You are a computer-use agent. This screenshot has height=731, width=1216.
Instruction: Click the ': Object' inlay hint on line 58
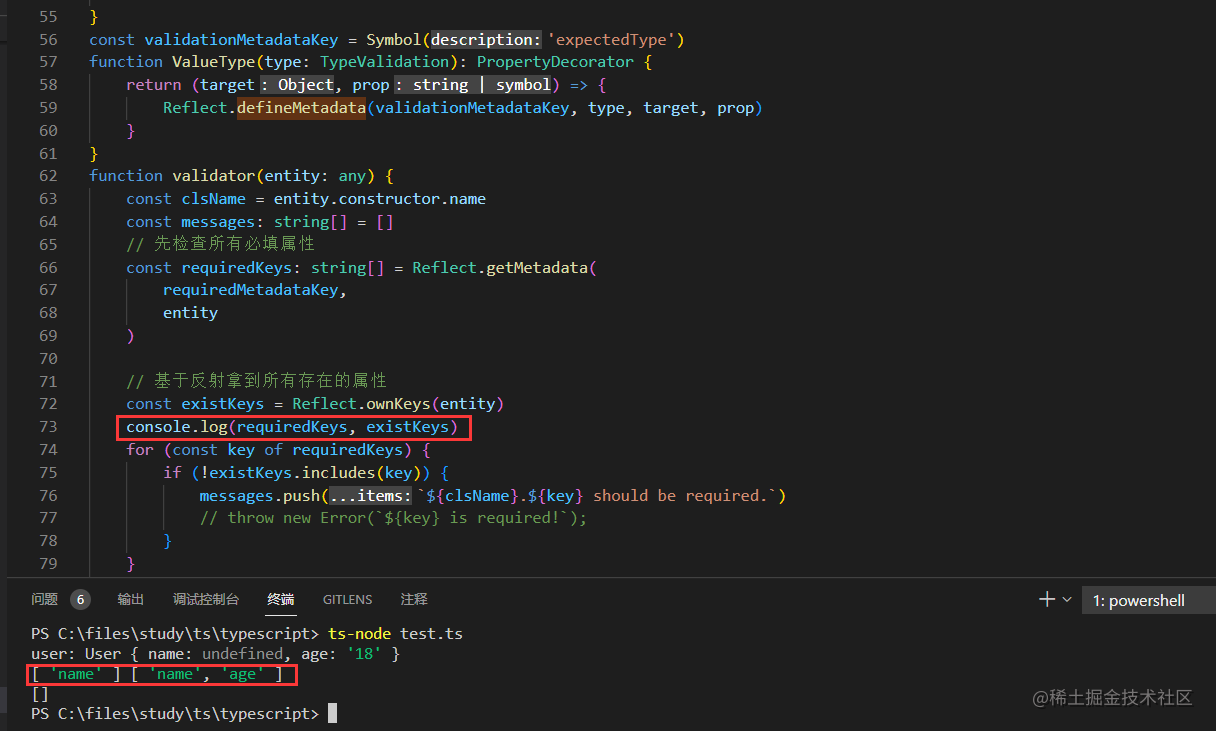tap(297, 85)
